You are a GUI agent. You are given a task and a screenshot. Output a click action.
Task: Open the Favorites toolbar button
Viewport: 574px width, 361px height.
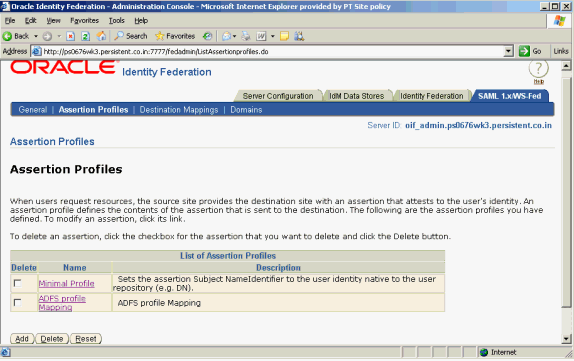pyautogui.click(x=175, y=36)
